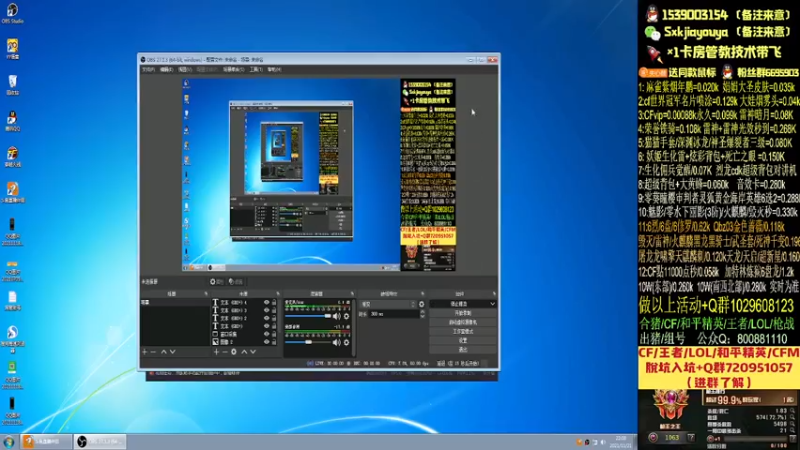The image size is (800, 450).
Task: Adjust the desktop audio volume slider
Action: [x=308, y=342]
